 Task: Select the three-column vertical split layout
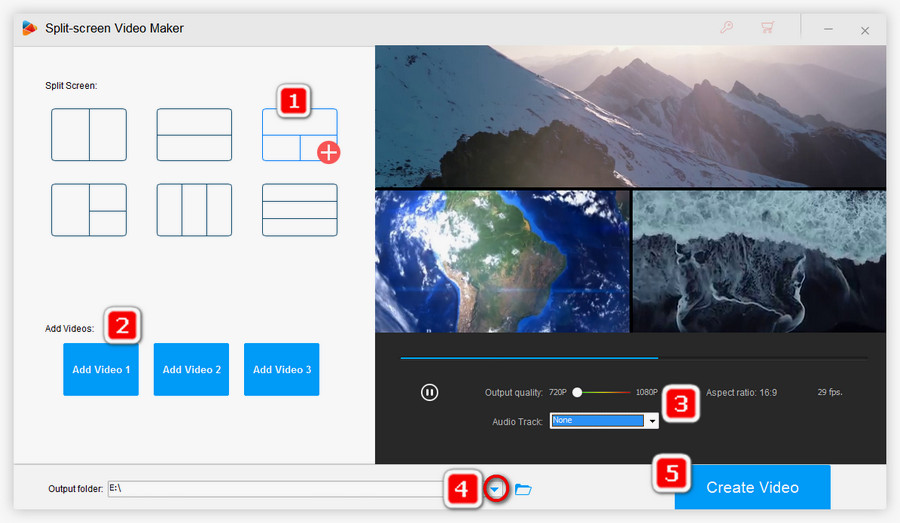(x=194, y=210)
